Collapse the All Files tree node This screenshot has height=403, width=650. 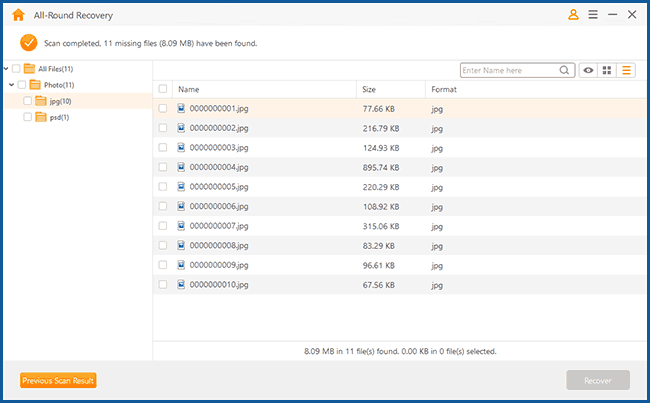(6, 69)
